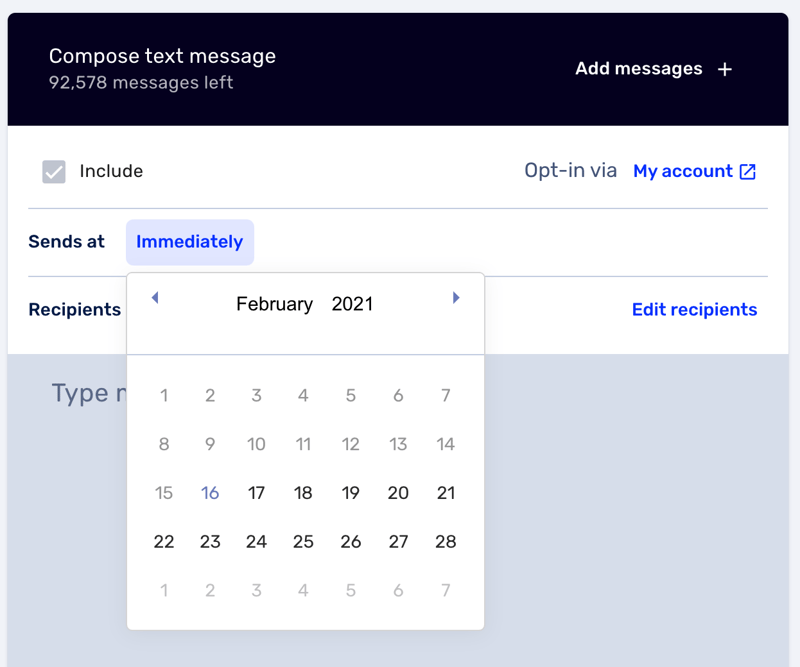Screen dimensions: 800x667
Task: Click the plus icon beside Add messages
Action: (724, 69)
